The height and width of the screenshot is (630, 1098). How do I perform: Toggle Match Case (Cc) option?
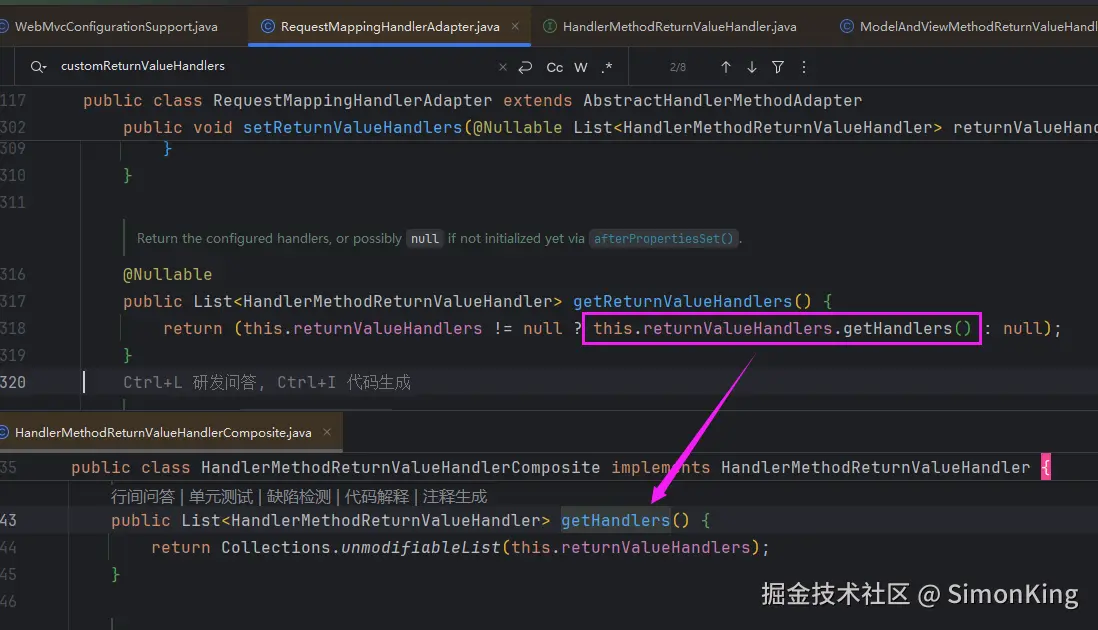click(x=554, y=67)
